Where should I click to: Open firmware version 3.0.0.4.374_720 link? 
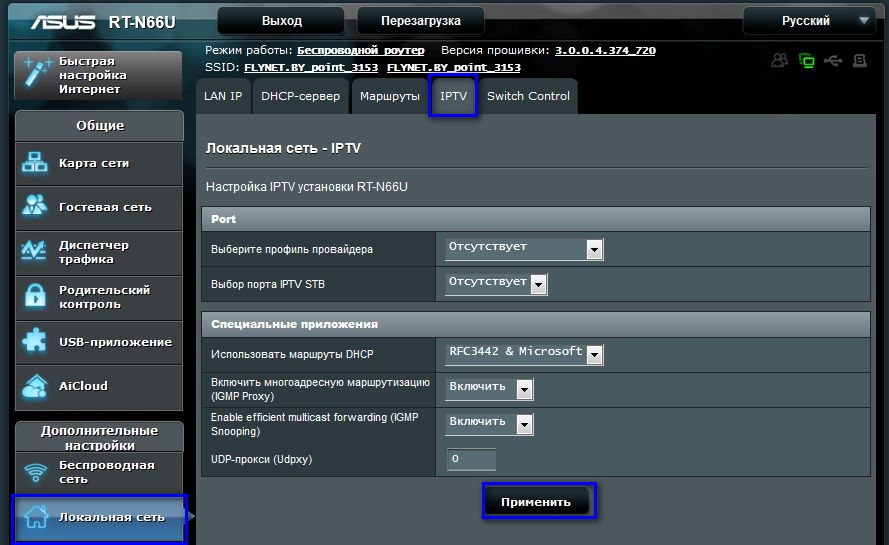[x=605, y=50]
